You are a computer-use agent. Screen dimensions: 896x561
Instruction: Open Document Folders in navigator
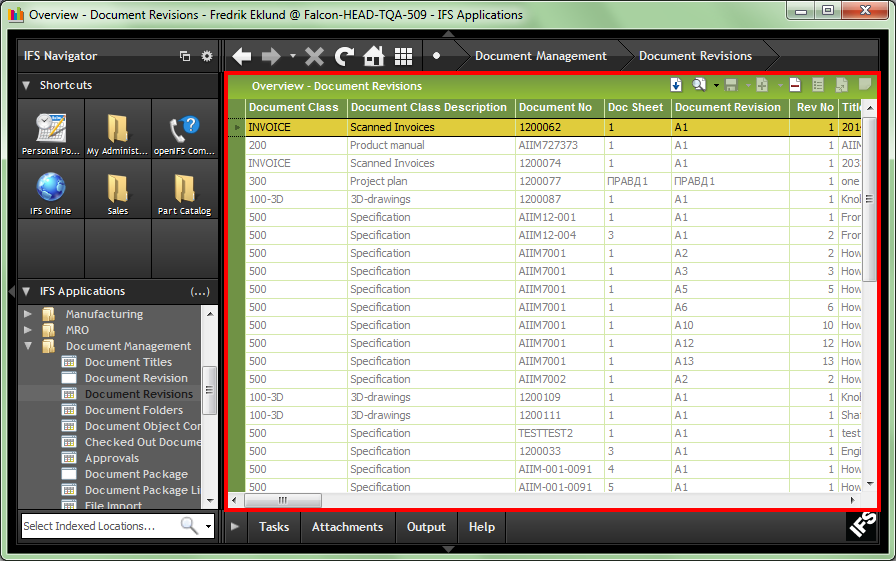click(x=134, y=410)
